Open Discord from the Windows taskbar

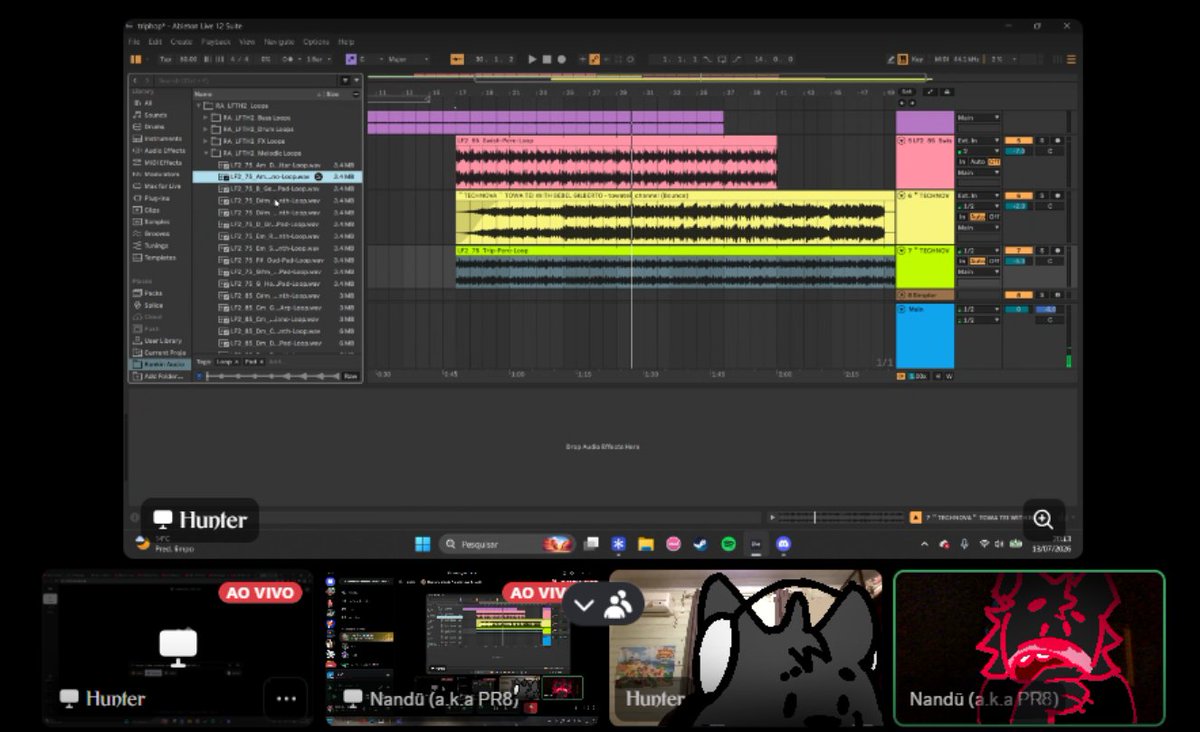tap(784, 544)
